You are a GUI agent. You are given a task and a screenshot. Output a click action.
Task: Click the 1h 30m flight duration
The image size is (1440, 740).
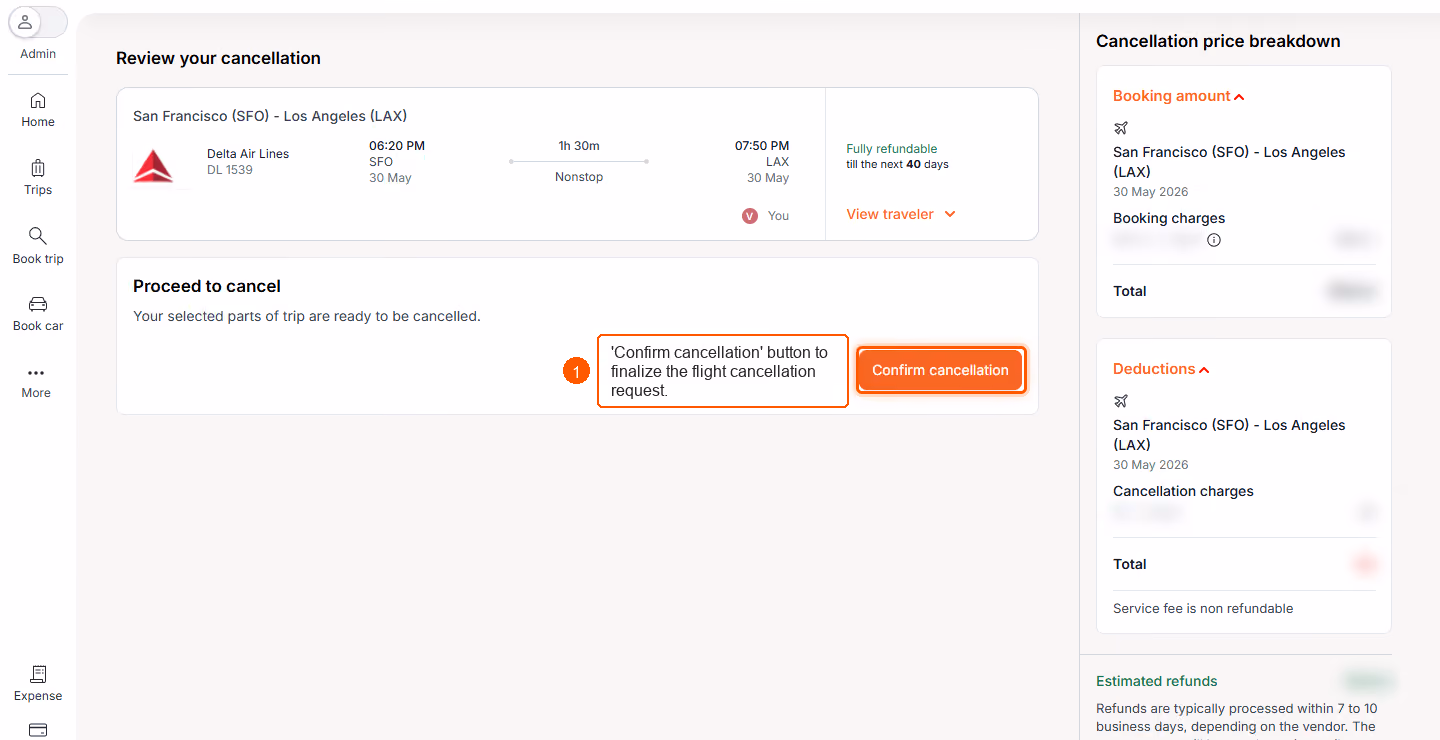click(x=579, y=146)
